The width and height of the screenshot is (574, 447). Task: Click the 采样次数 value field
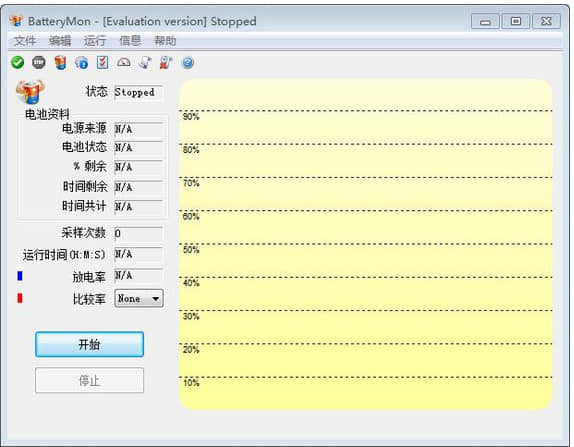point(138,233)
